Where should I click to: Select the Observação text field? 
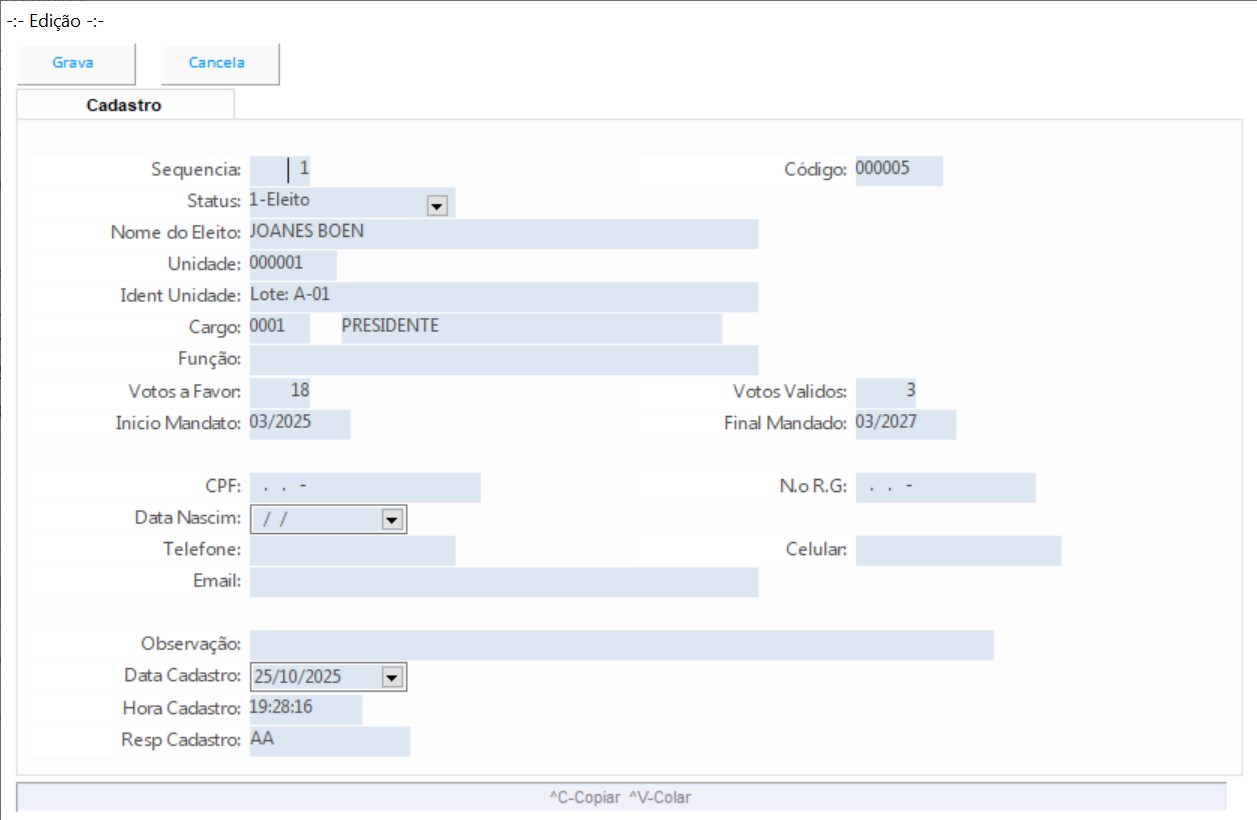click(621, 645)
